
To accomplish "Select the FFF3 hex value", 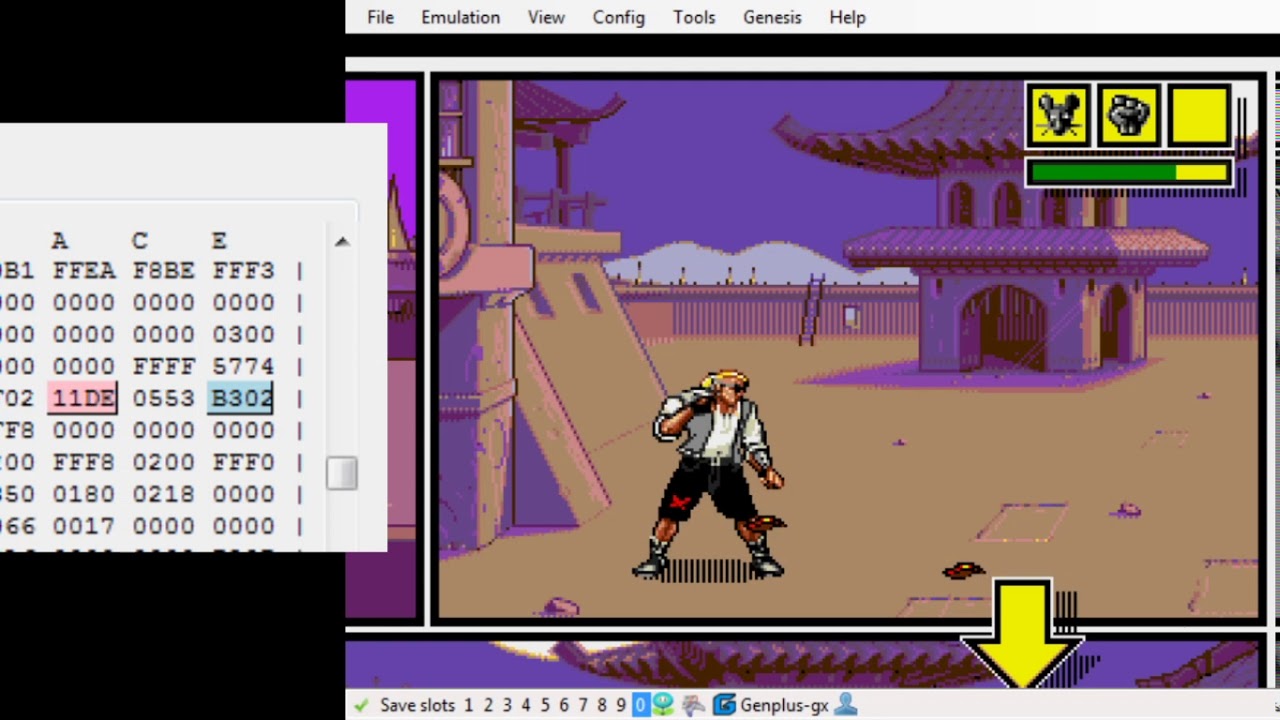I will point(242,270).
